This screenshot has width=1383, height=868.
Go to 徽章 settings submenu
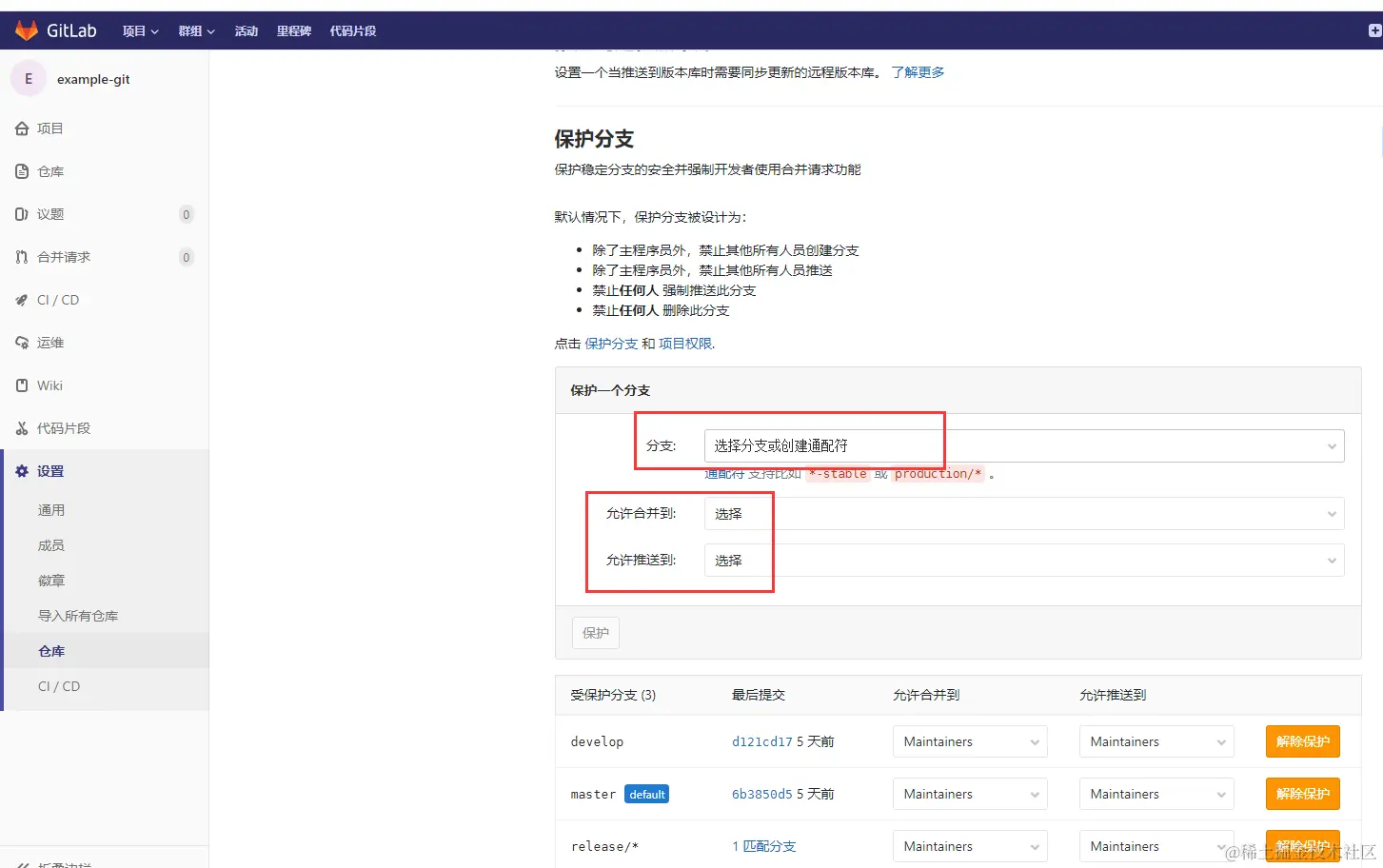[x=51, y=581]
